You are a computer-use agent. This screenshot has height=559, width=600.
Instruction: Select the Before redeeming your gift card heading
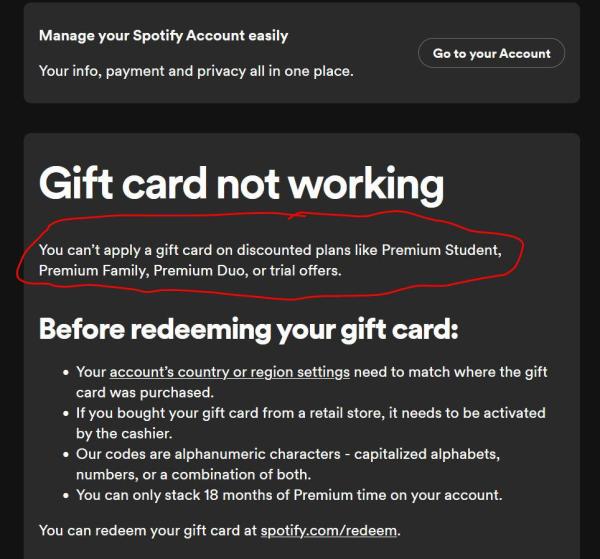click(x=248, y=330)
